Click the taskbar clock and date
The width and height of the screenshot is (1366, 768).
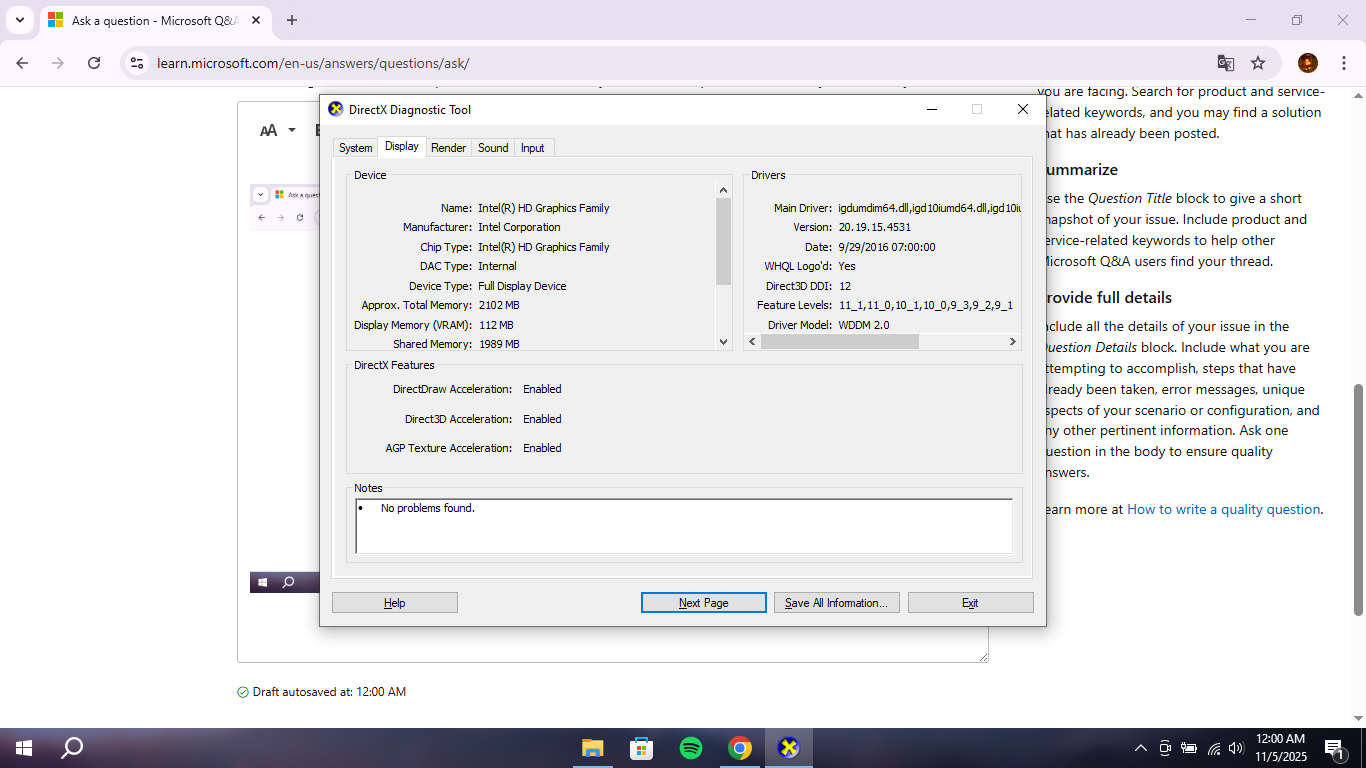pyautogui.click(x=1280, y=748)
